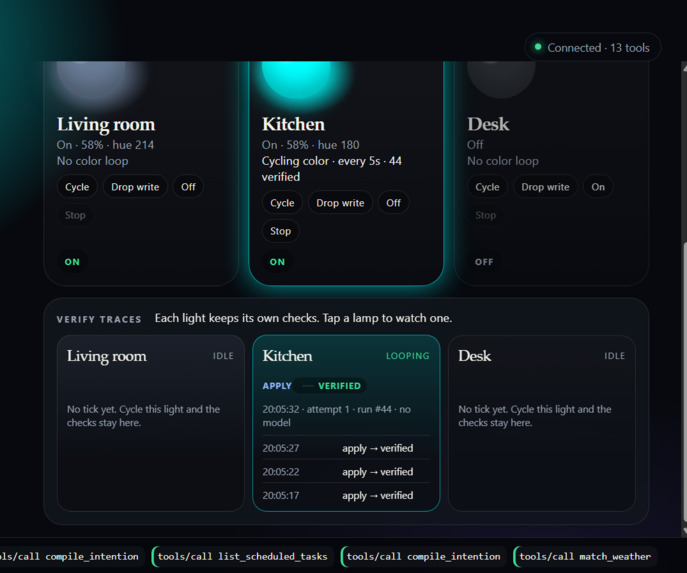Select the 20:05:27 apply verified row
The height and width of the screenshot is (573, 687).
[346, 448]
